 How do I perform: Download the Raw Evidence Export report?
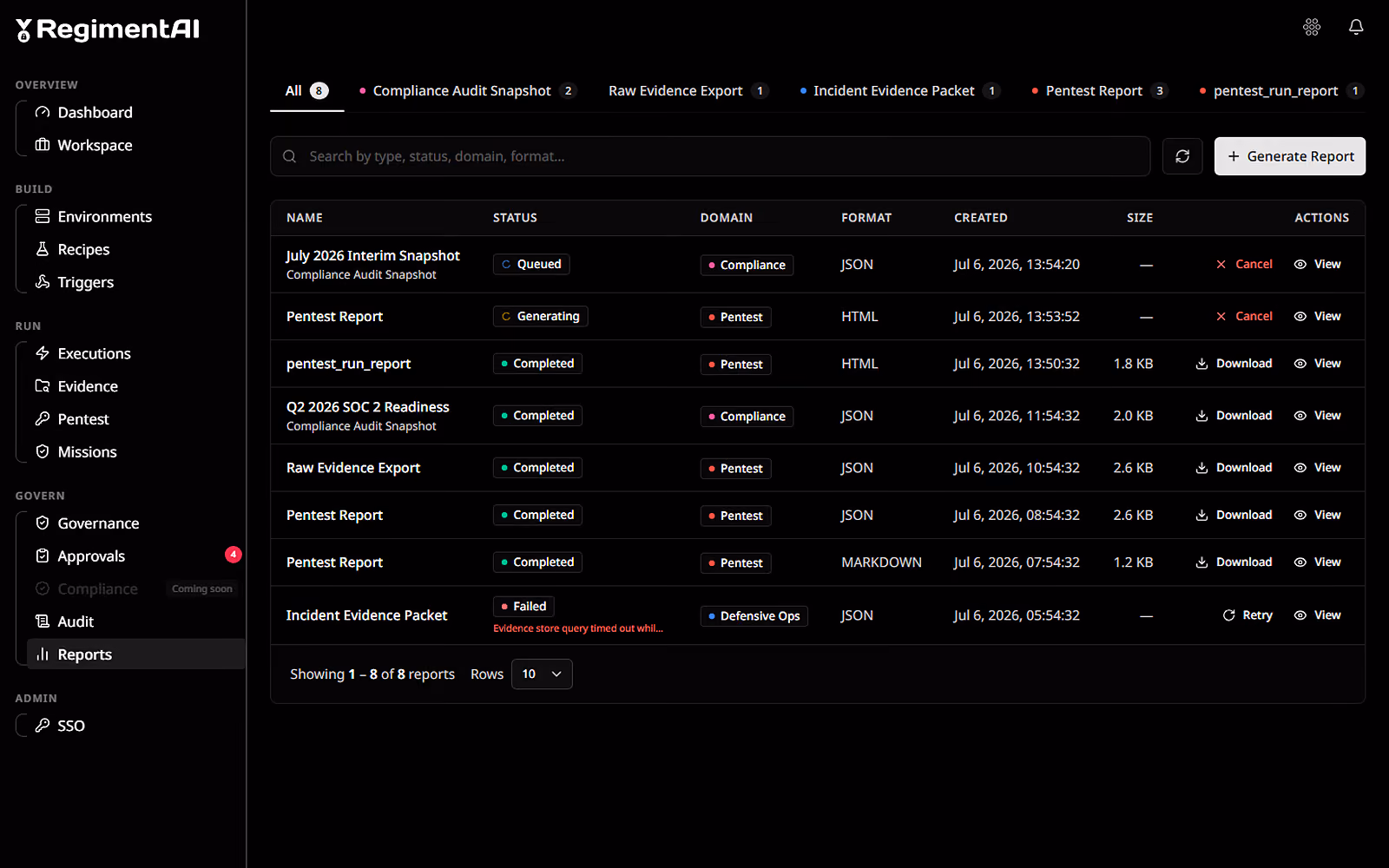(1234, 468)
